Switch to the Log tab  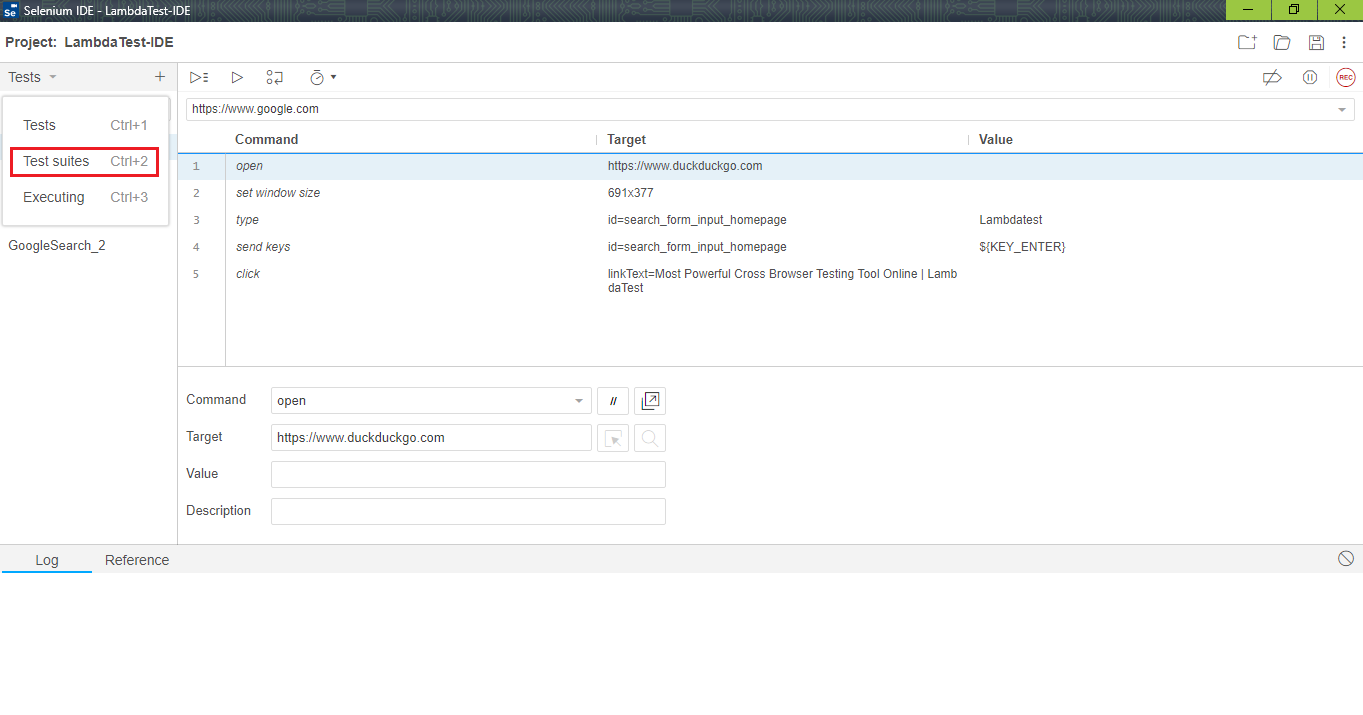tap(47, 560)
